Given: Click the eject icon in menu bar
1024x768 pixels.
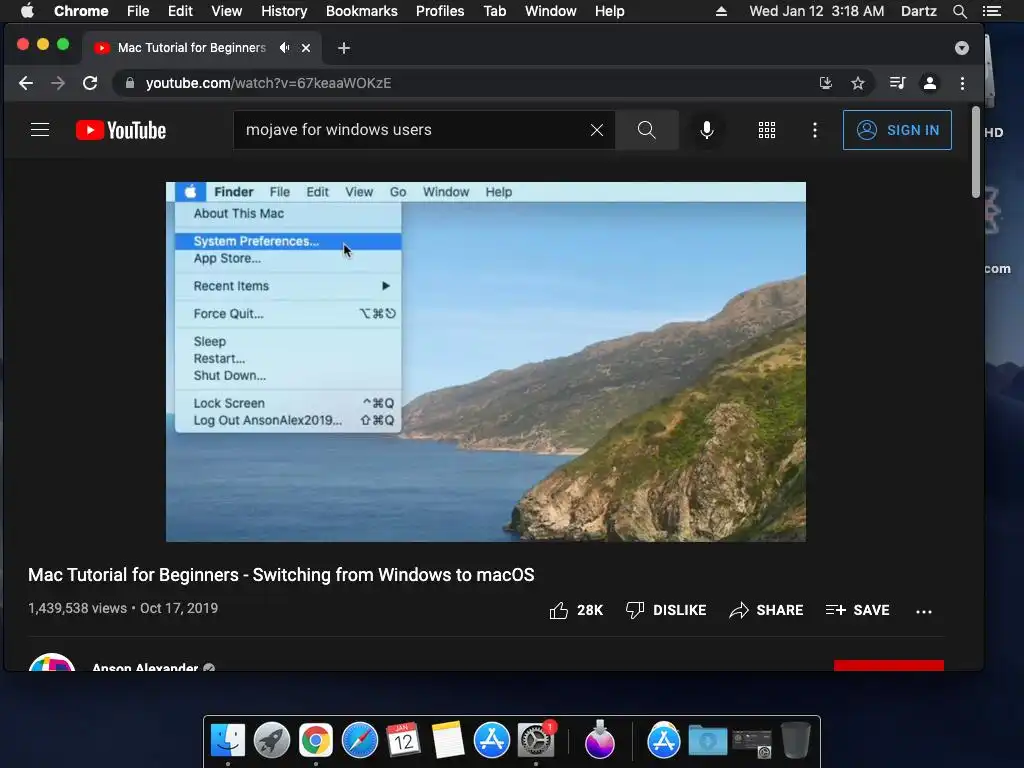Looking at the screenshot, I should coord(721,11).
